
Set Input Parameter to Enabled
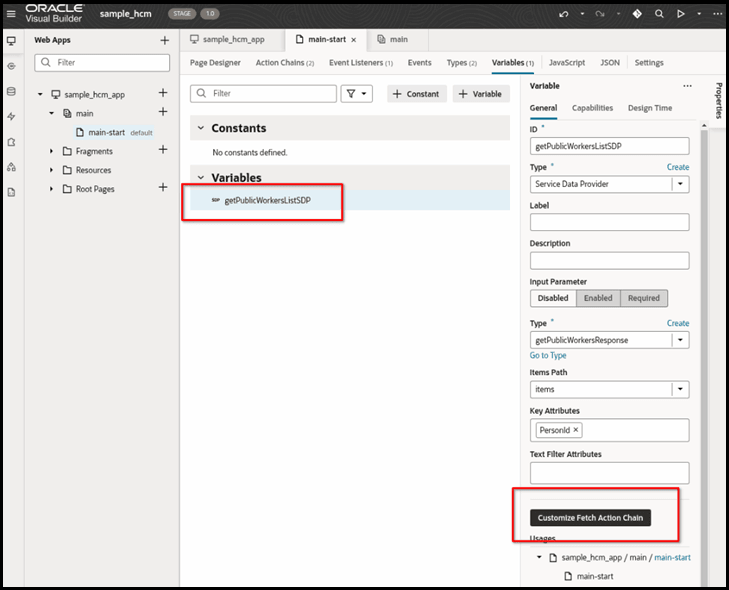pyautogui.click(x=598, y=298)
